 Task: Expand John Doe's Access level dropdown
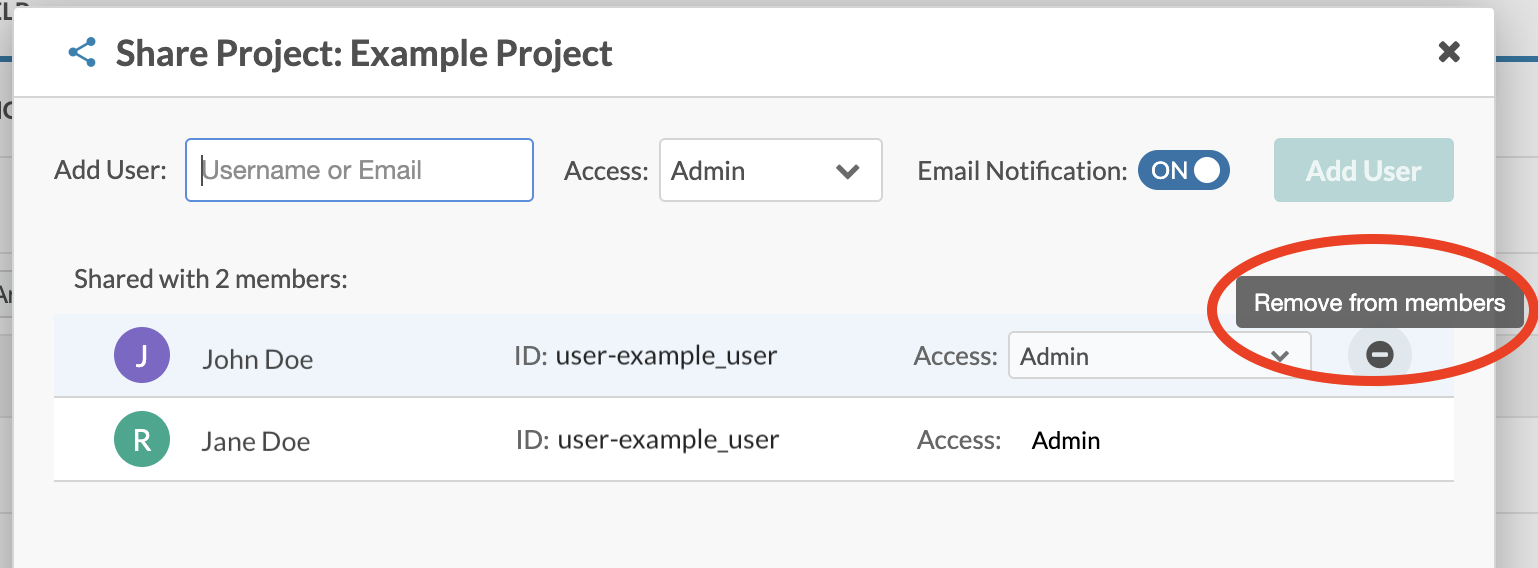coord(1159,356)
